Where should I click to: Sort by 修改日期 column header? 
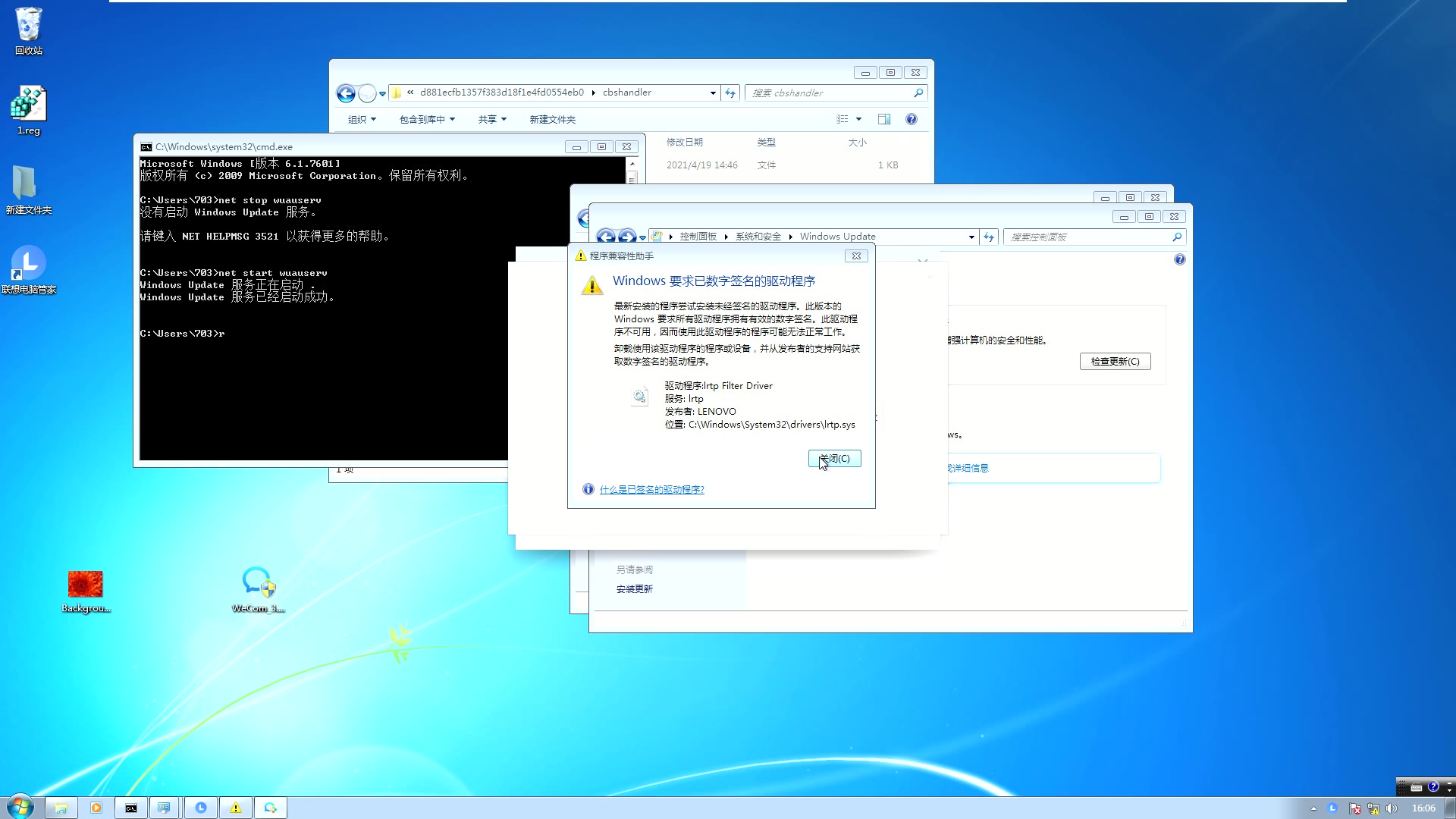685,142
